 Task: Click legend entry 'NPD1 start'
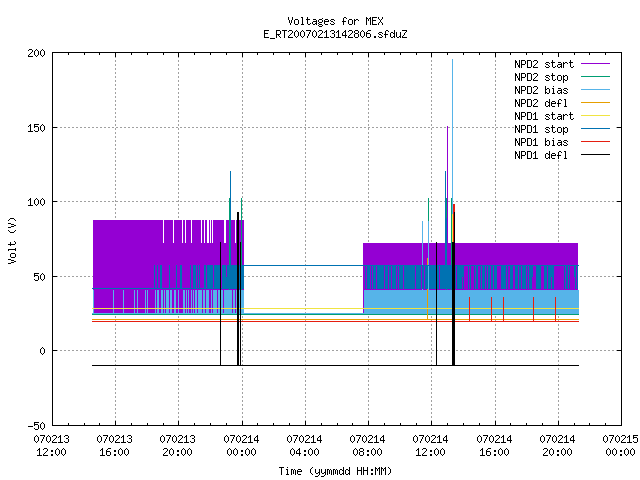pyautogui.click(x=544, y=116)
